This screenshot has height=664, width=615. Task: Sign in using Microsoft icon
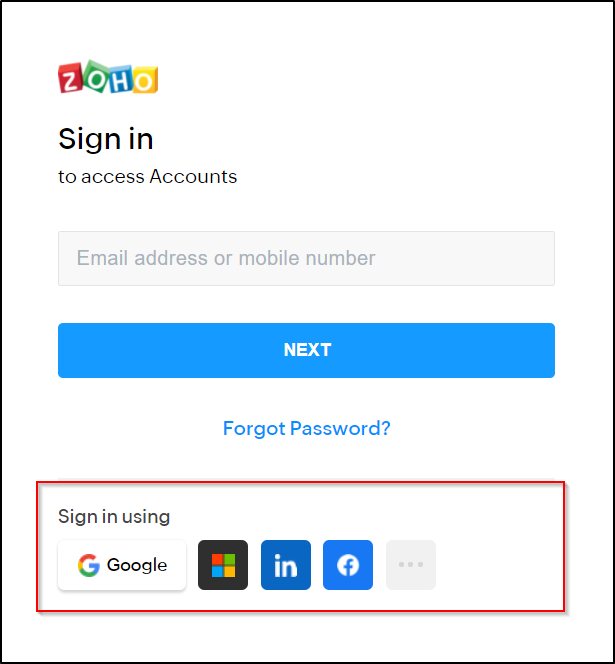pyautogui.click(x=223, y=565)
